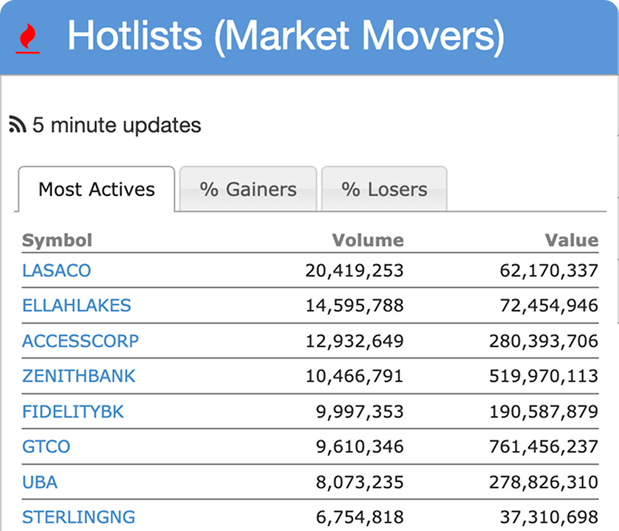Viewport: 619px width, 531px height.
Task: Click LASACO volume 20,419,253
Action: (x=355, y=271)
